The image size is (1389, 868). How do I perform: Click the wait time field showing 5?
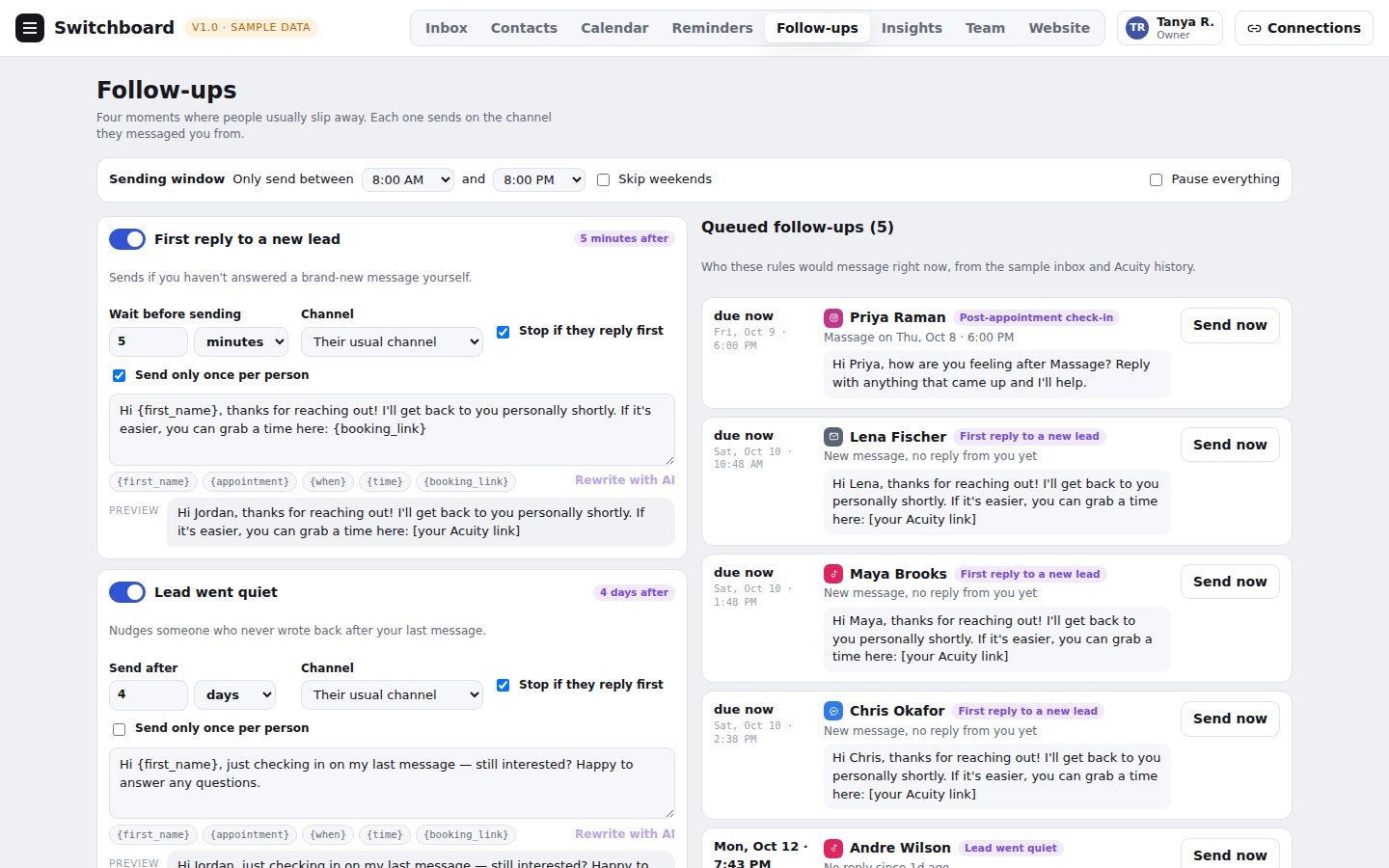tap(149, 341)
